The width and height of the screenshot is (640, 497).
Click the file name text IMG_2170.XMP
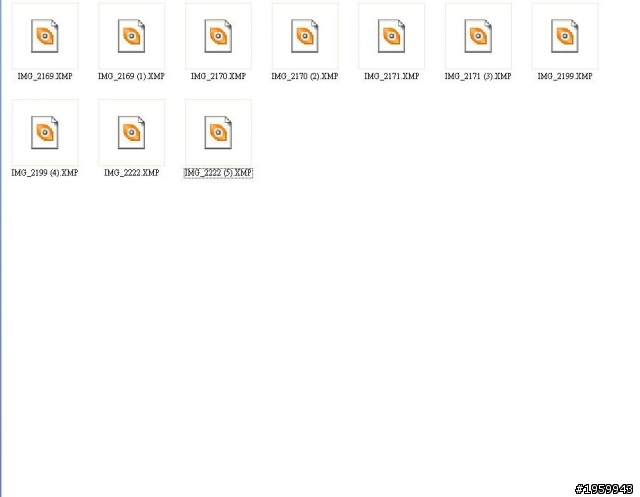[218, 76]
